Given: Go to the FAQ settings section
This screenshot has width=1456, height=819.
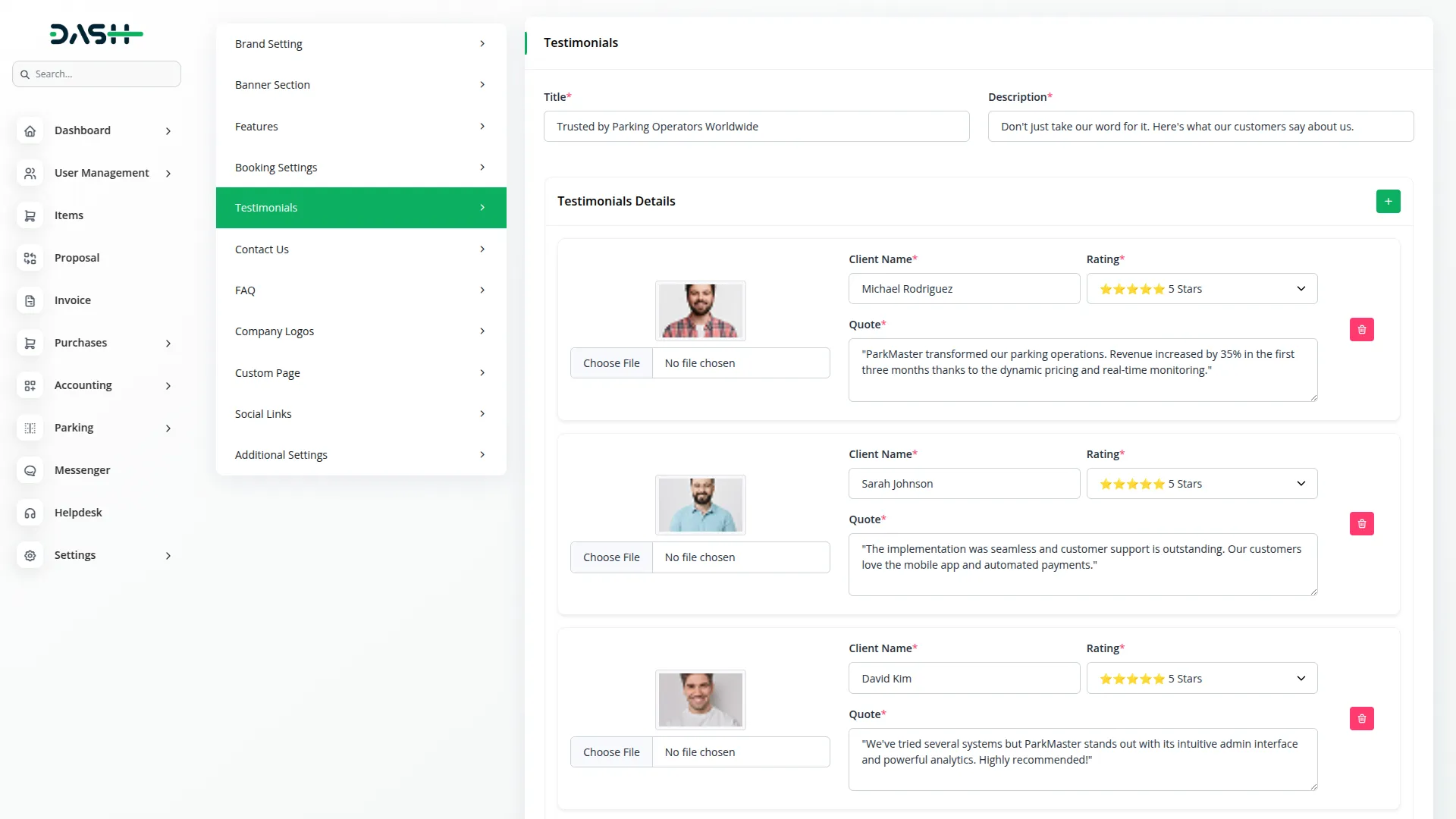Looking at the screenshot, I should pyautogui.click(x=361, y=290).
